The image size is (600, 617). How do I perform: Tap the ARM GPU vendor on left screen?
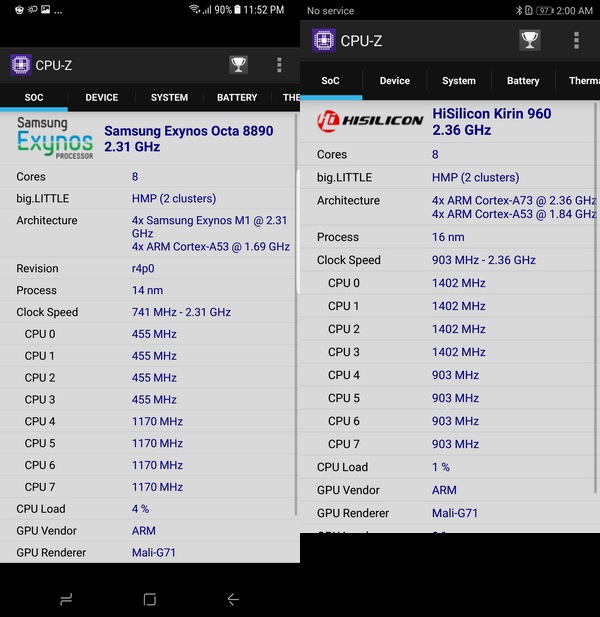(144, 531)
